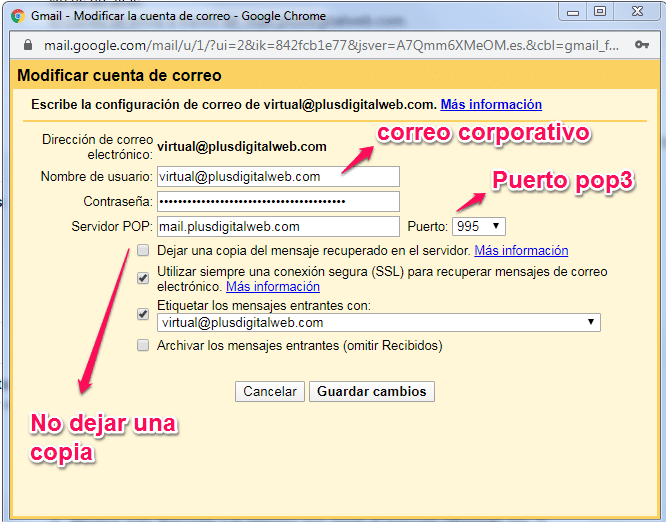Toggle the secure SSL connection checkbox
The height and width of the screenshot is (522, 666).
(x=143, y=278)
